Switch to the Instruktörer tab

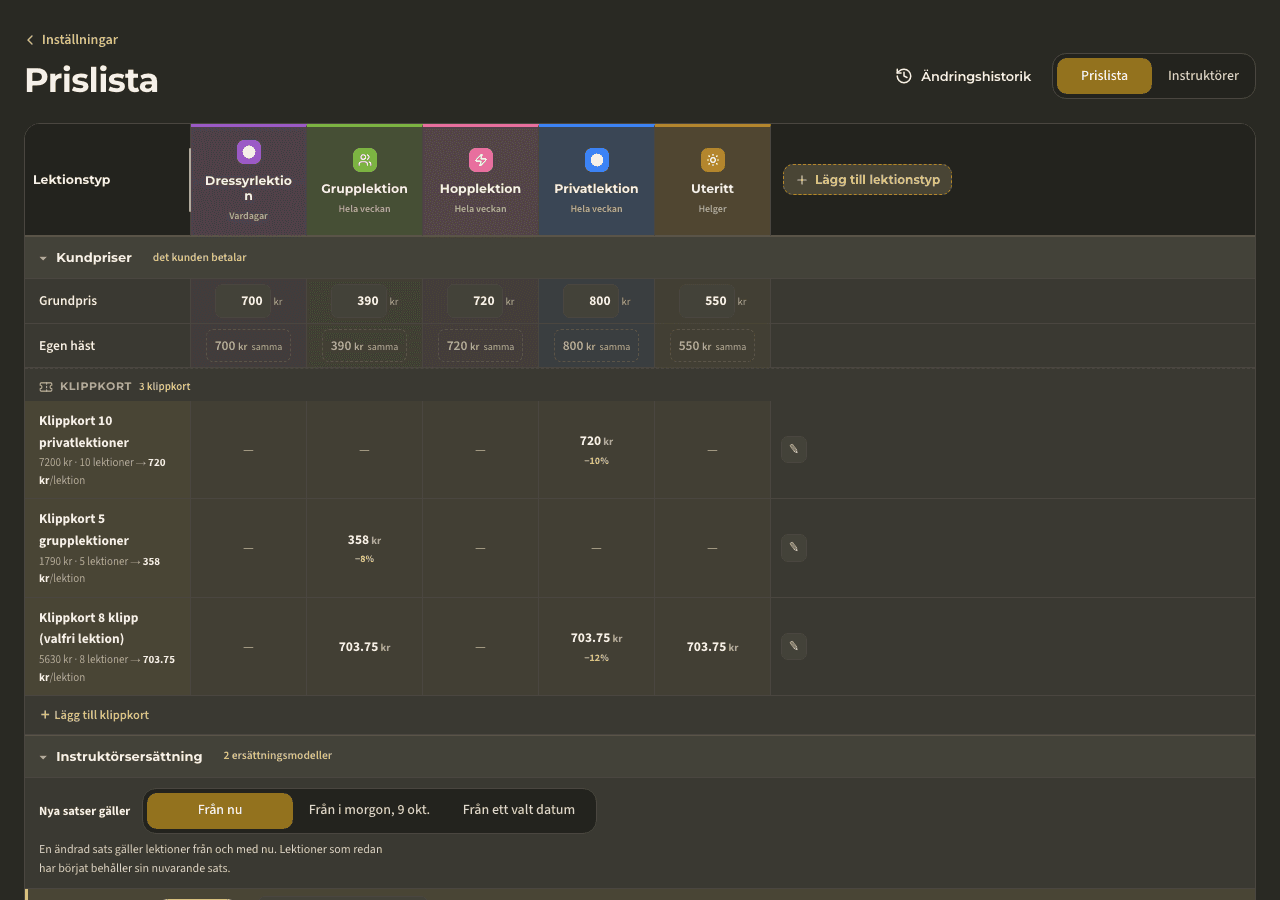pos(1203,76)
